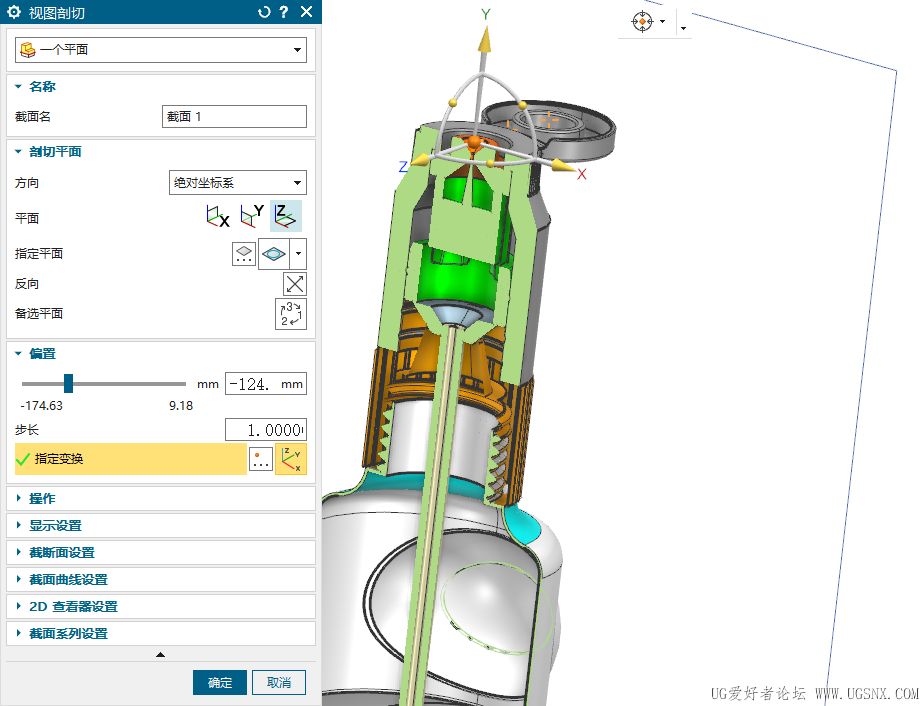Select the Y plane orientation icon

click(252, 216)
